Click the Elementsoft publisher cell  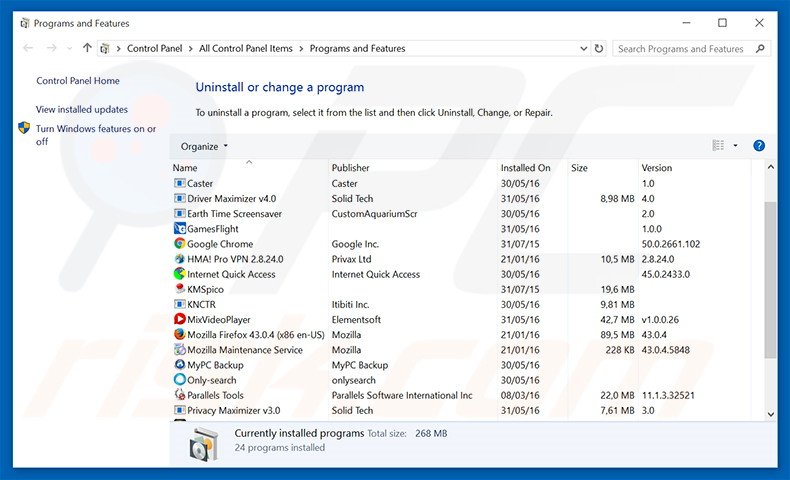(x=356, y=319)
